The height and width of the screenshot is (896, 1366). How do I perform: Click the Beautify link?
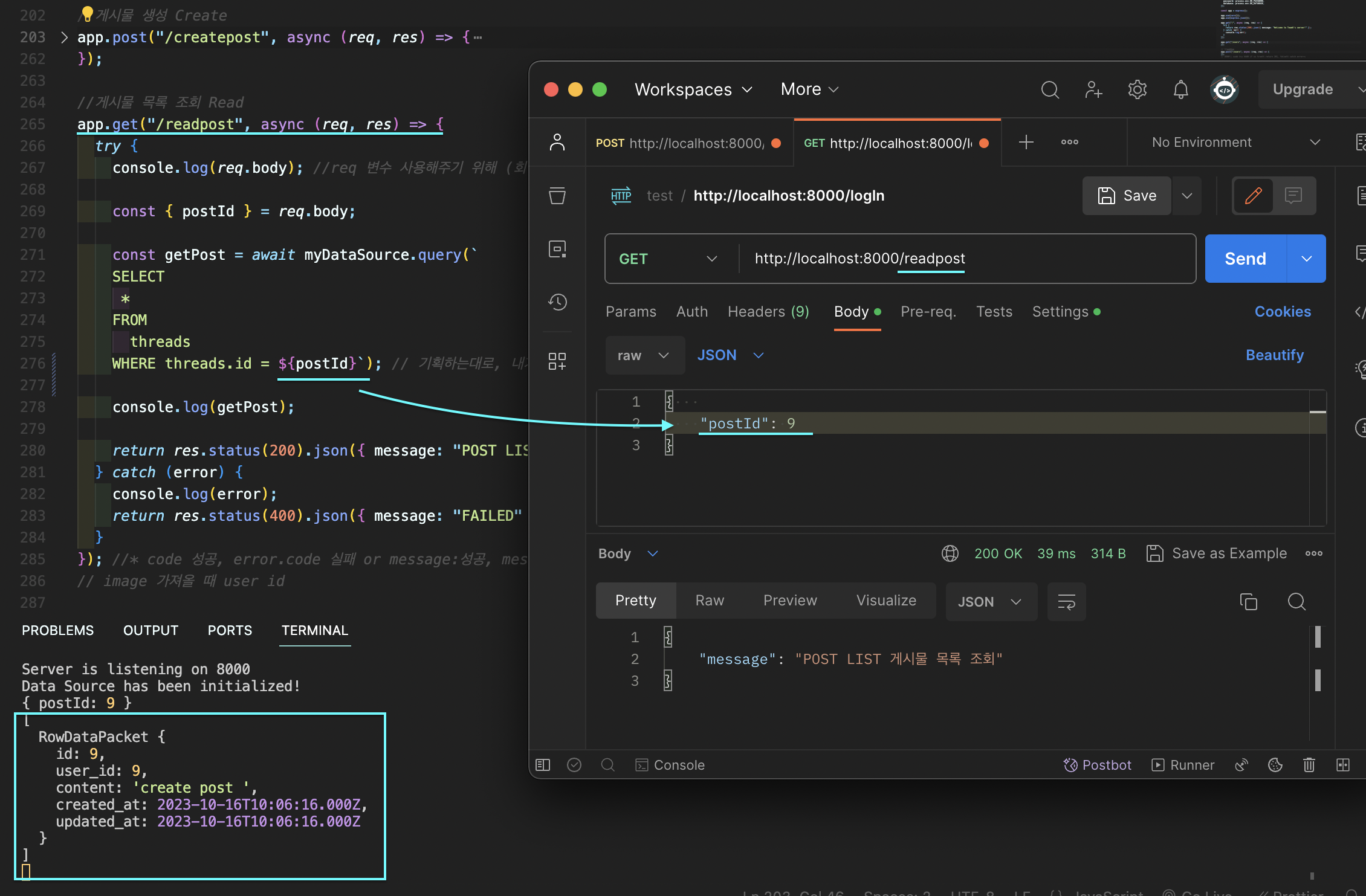[1274, 355]
